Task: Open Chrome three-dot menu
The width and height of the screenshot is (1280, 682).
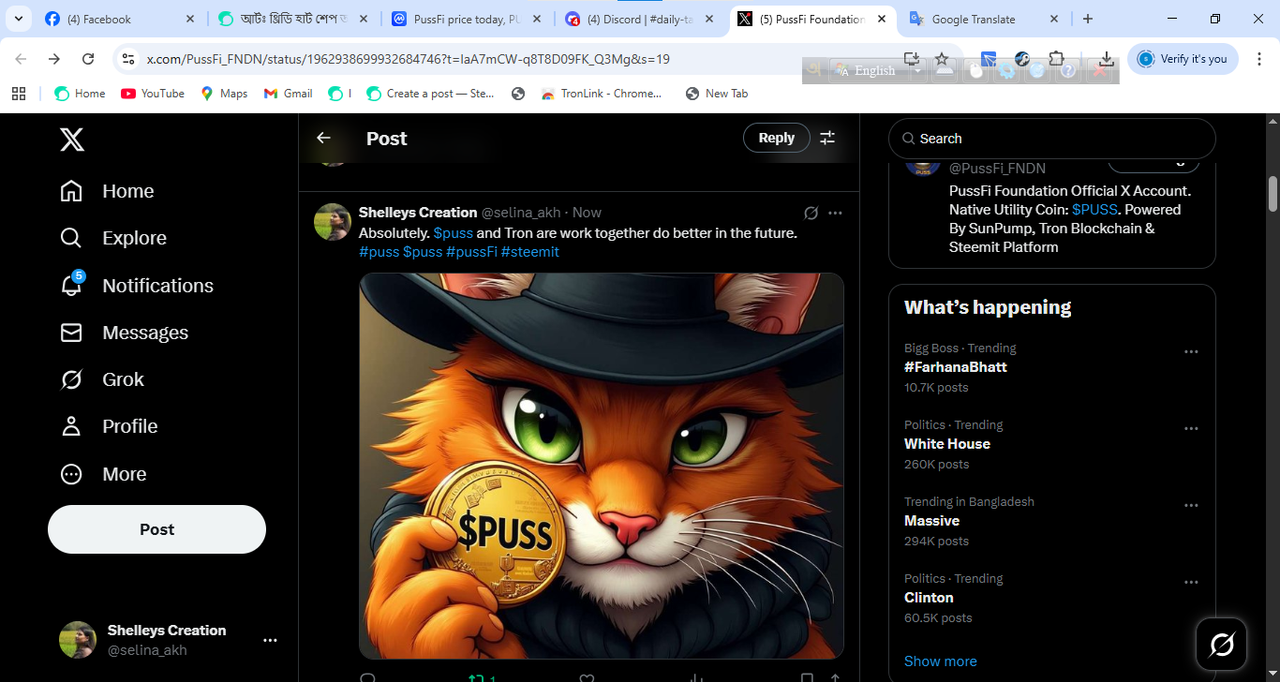Action: [1258, 59]
